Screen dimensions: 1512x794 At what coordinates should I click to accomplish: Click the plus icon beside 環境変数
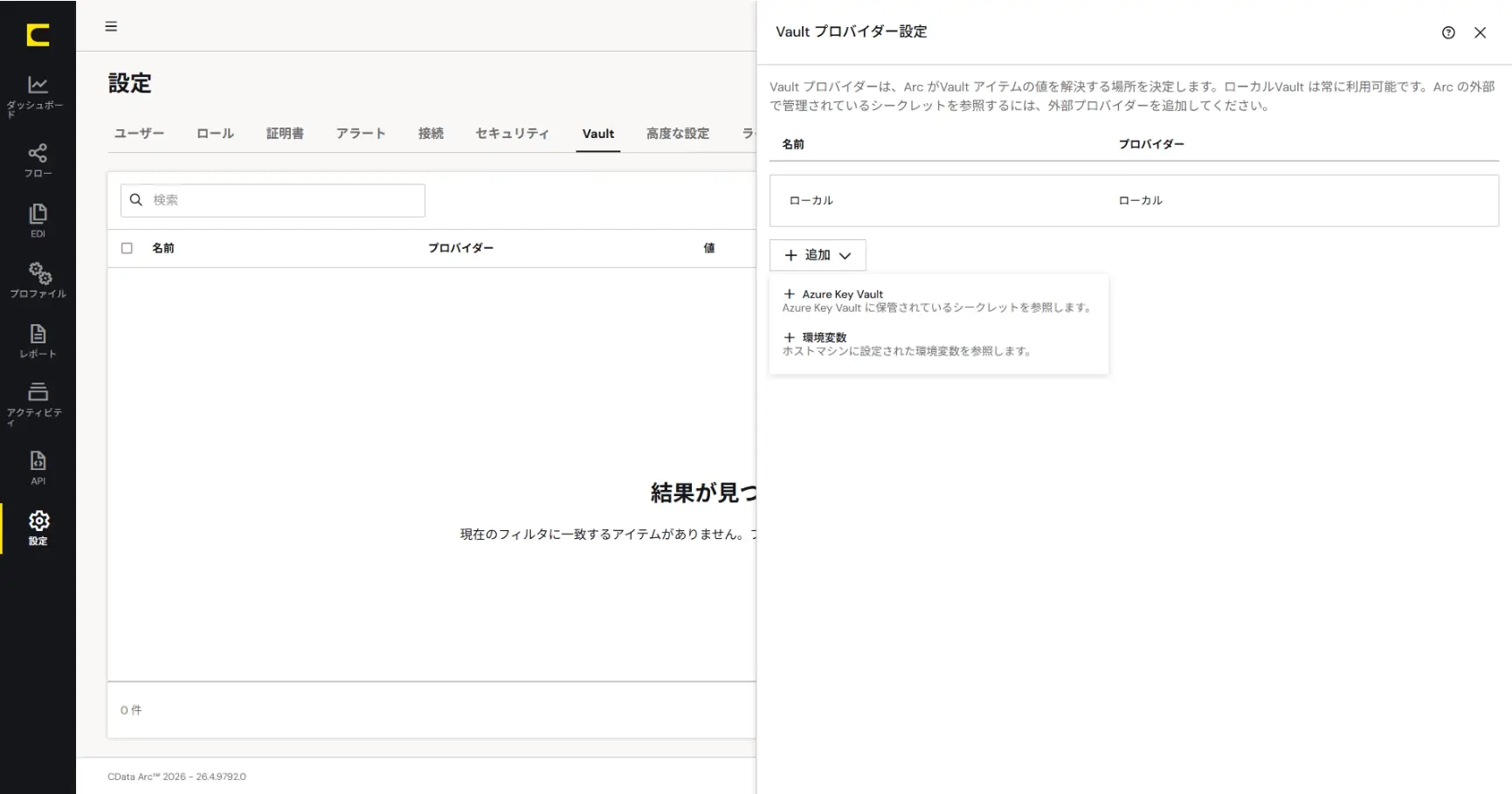[790, 337]
